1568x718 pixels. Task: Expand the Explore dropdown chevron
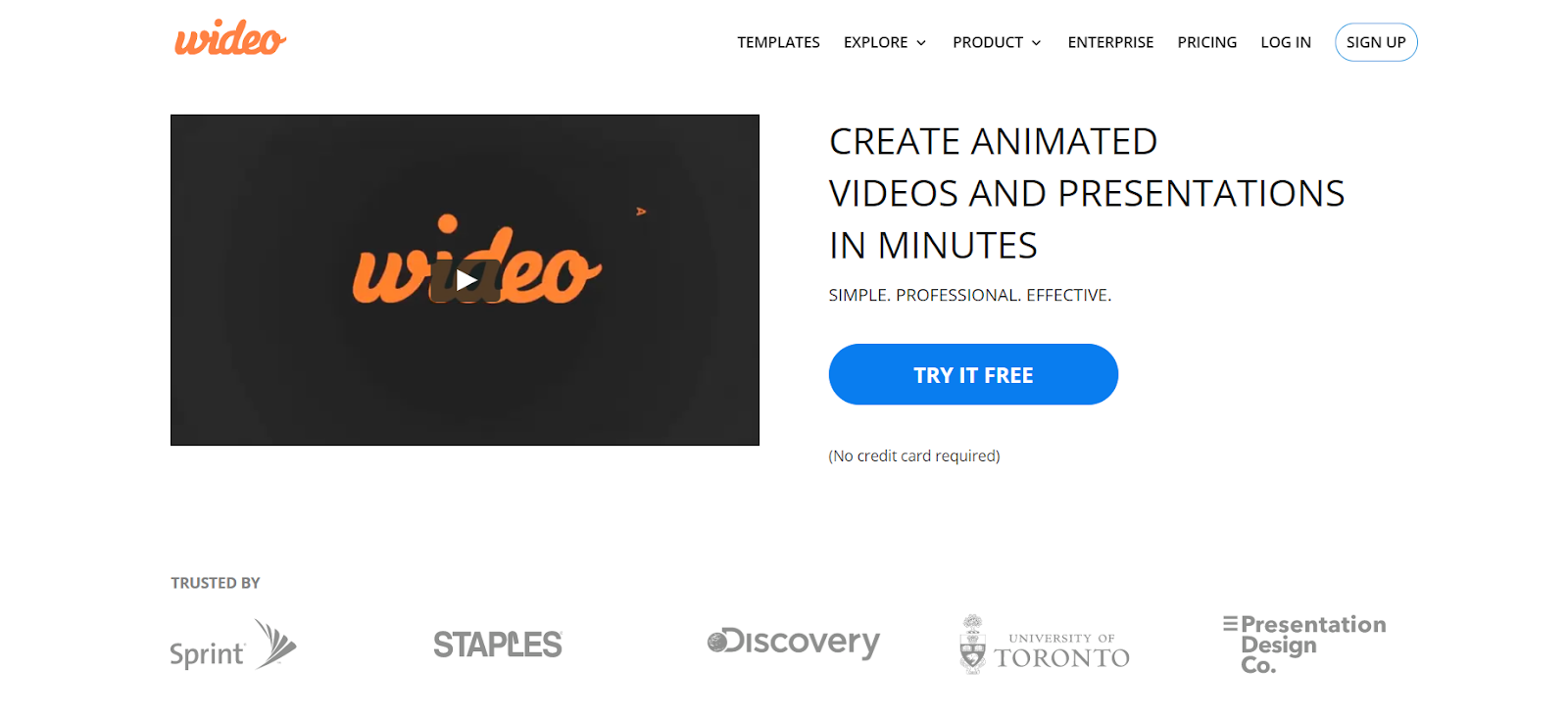click(921, 43)
